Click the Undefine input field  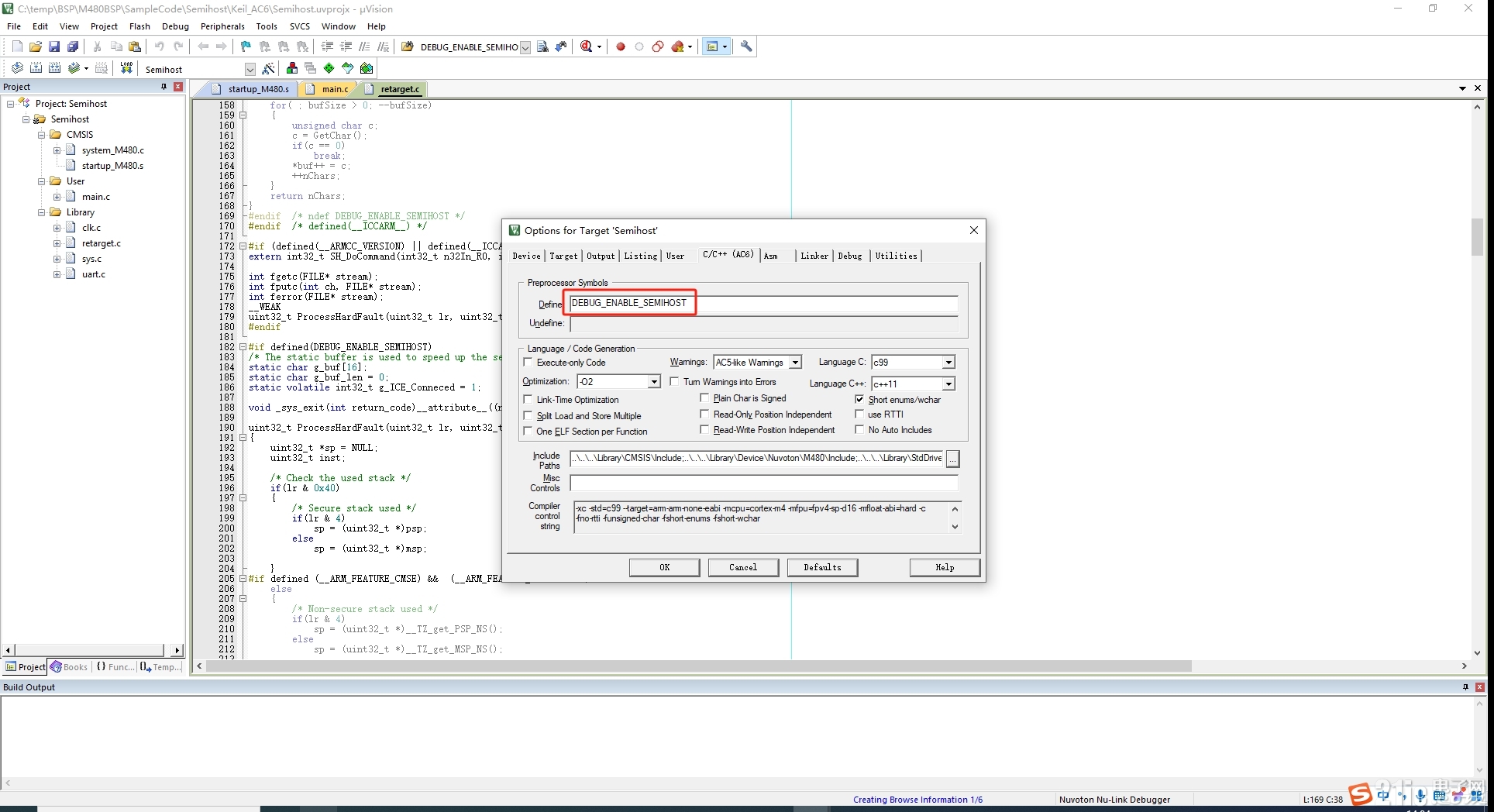coord(763,323)
